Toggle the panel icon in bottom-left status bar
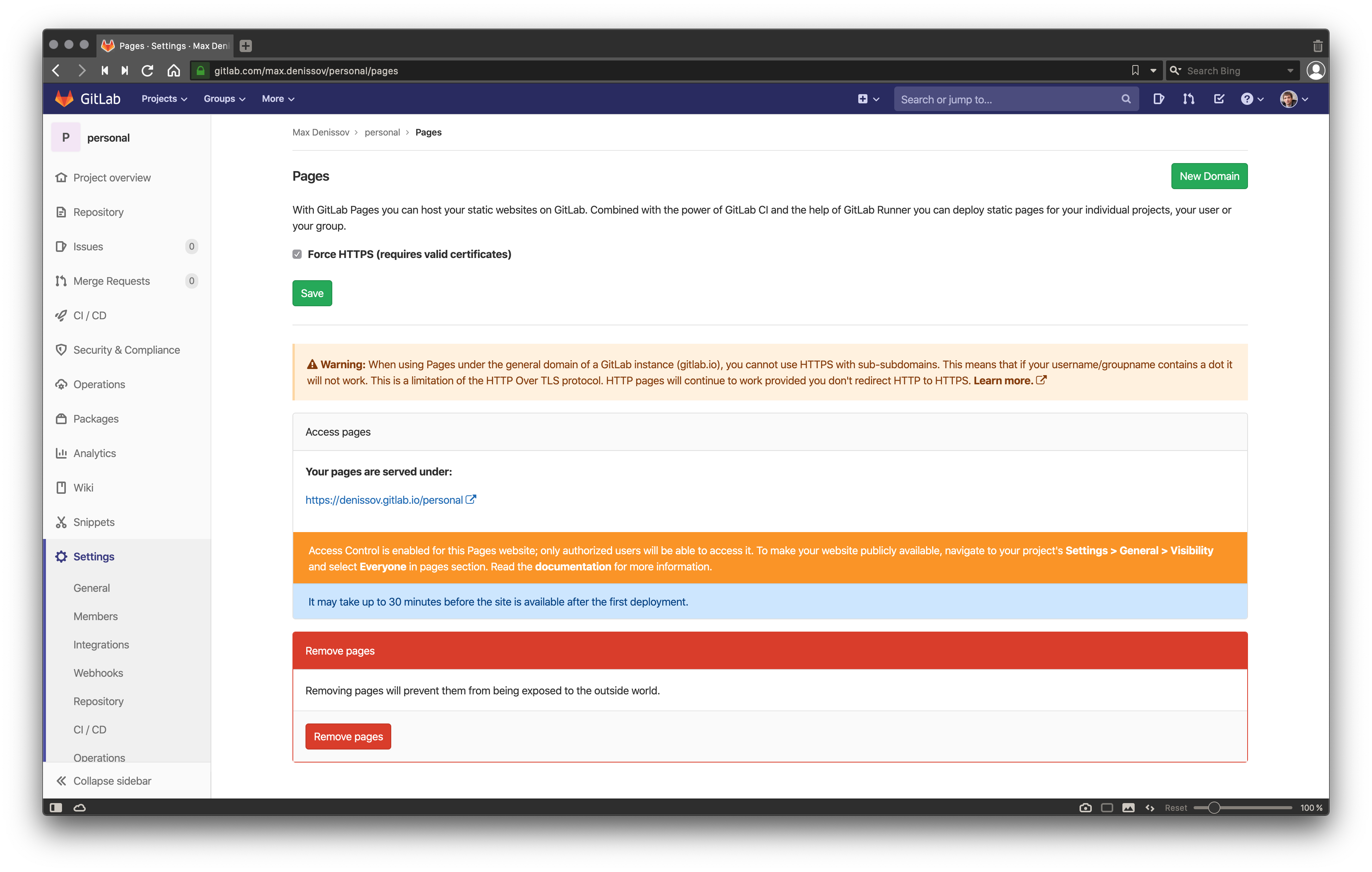Image resolution: width=1372 pixels, height=872 pixels. point(56,808)
